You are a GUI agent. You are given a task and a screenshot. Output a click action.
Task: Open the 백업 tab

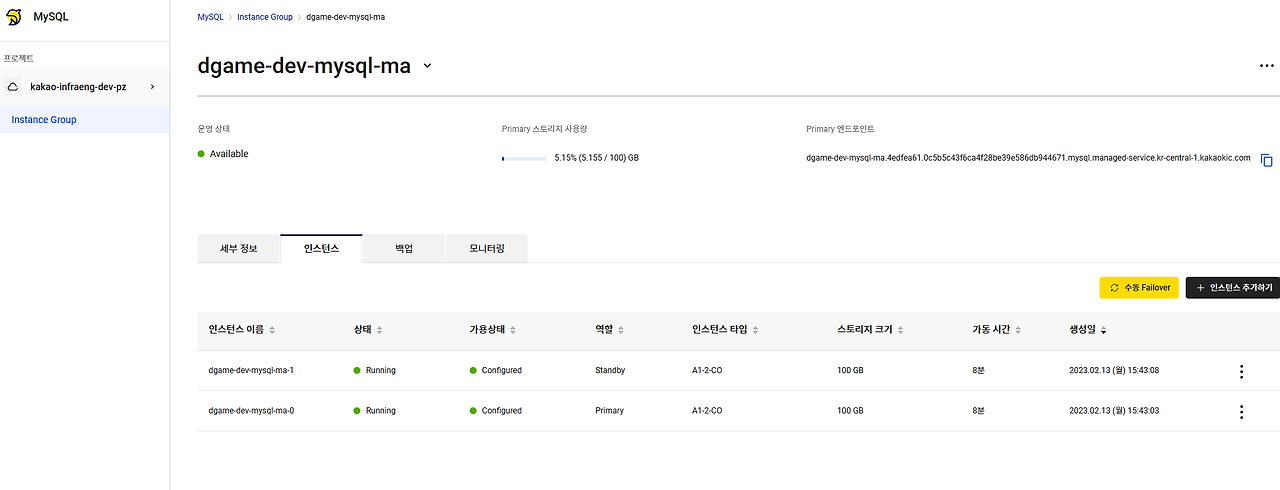point(403,248)
